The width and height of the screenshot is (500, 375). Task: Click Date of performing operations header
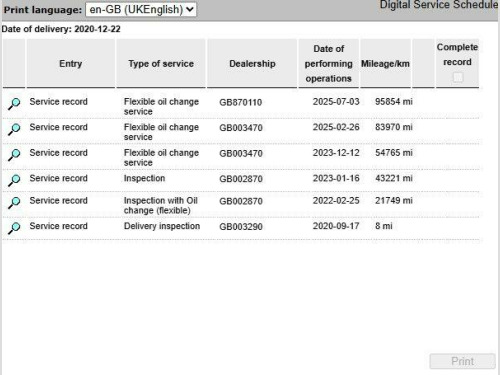[x=329, y=63]
